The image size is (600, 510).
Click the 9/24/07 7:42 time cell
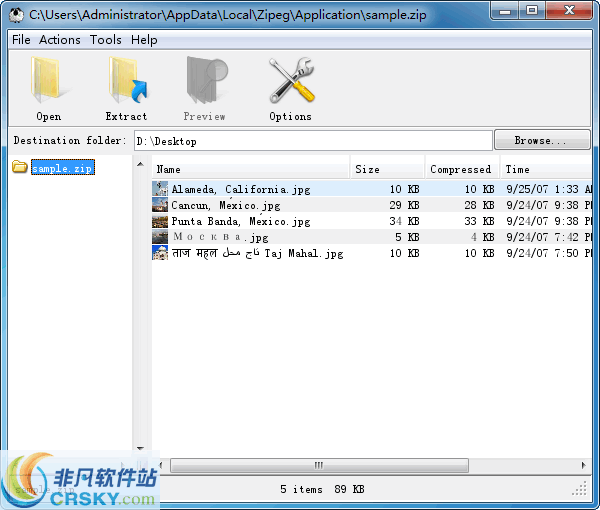[x=549, y=237]
